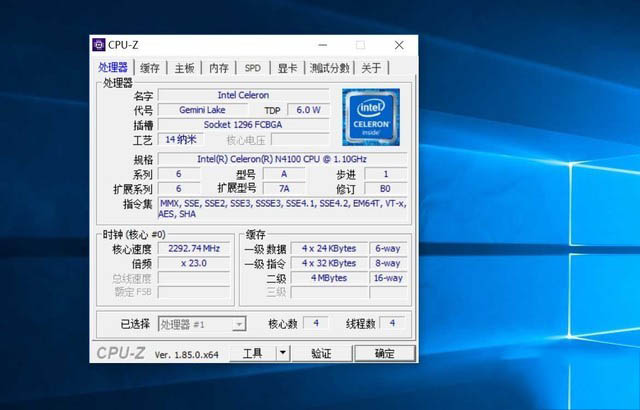
Task: Click the 核心数 value field
Action: coord(316,324)
